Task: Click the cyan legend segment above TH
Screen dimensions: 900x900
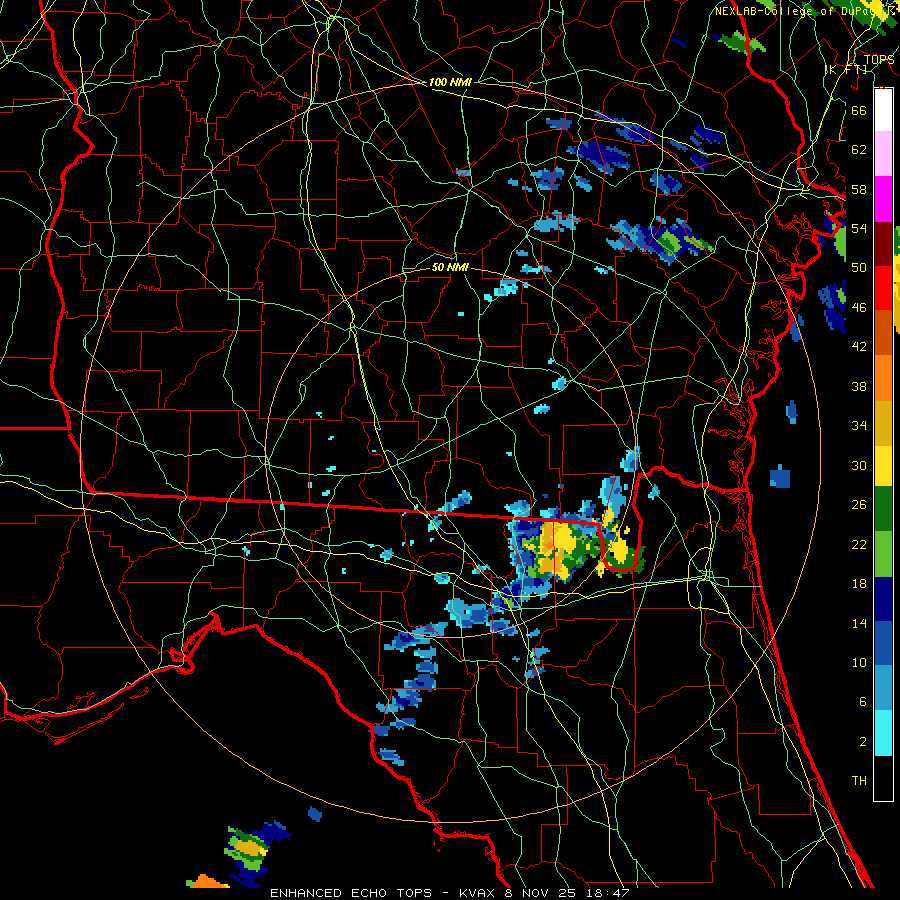Action: 883,733
